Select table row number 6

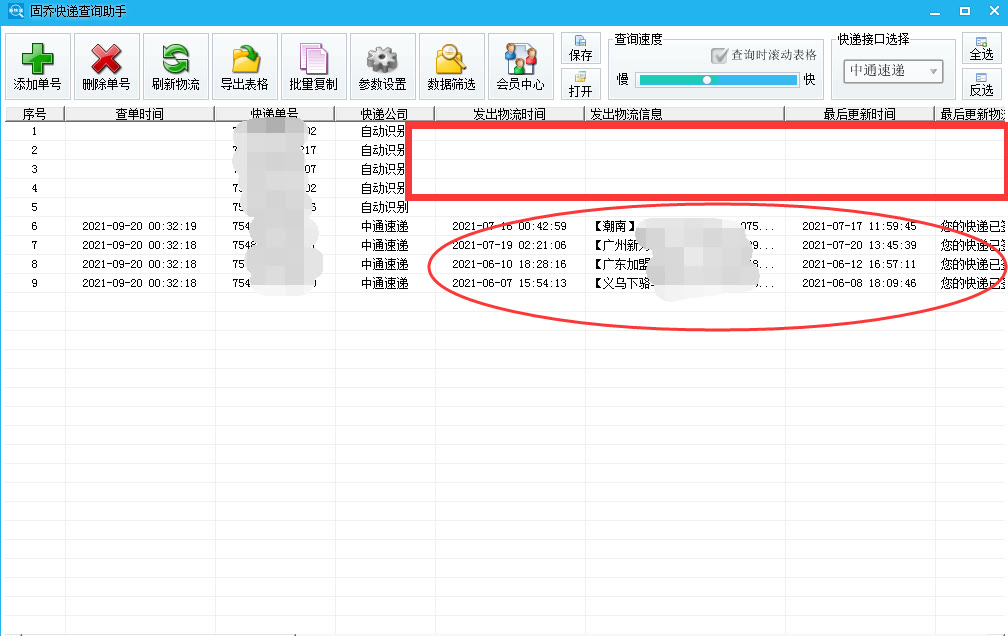coord(34,226)
